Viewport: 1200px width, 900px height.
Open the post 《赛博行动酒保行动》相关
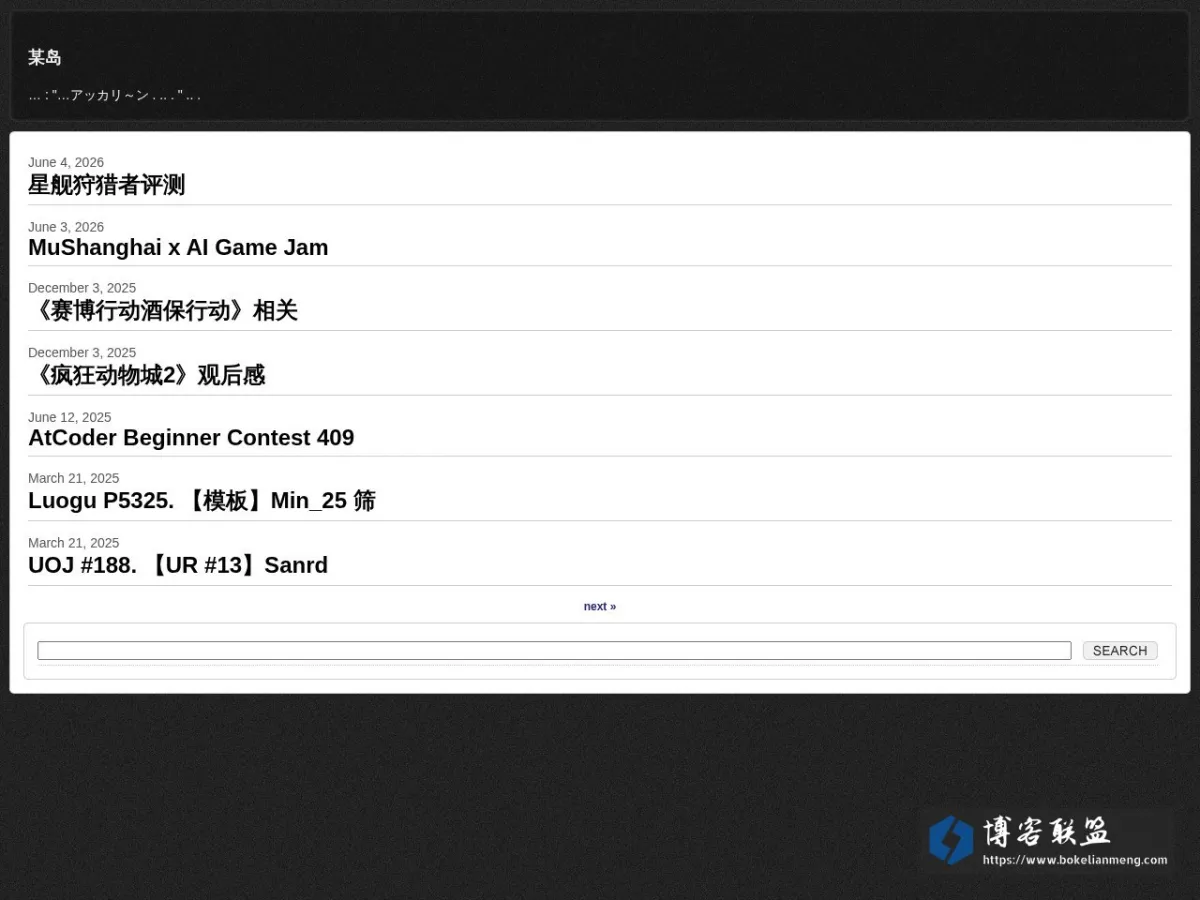click(x=163, y=311)
